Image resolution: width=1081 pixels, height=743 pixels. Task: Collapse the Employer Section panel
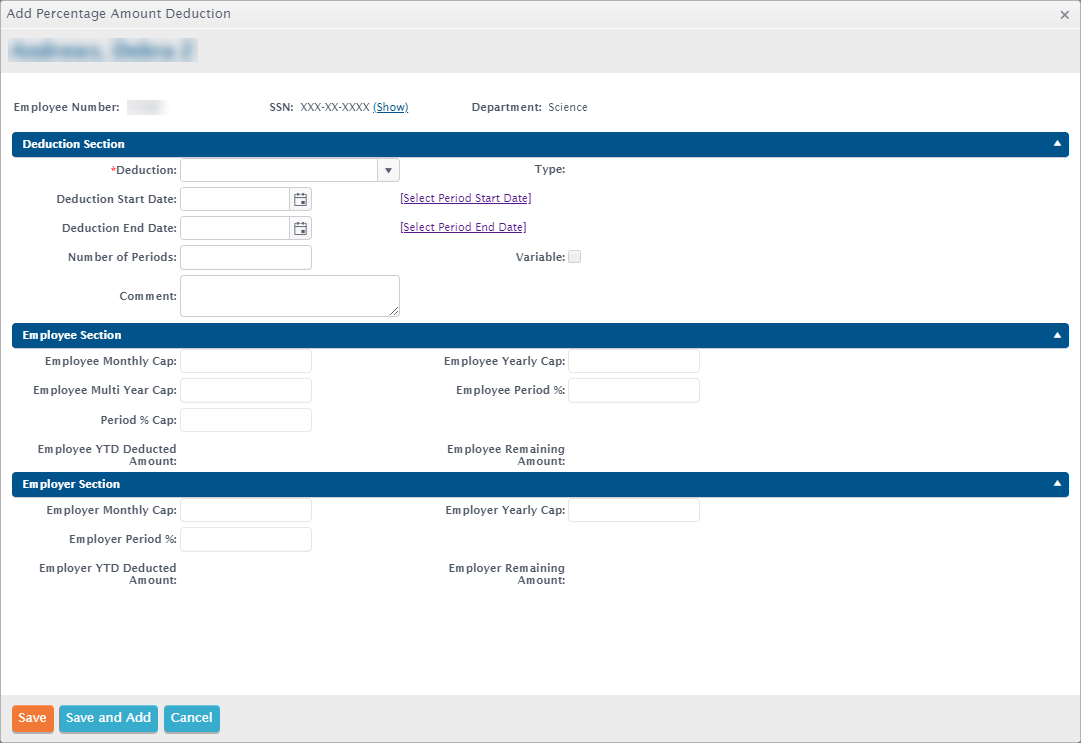[x=1057, y=484]
